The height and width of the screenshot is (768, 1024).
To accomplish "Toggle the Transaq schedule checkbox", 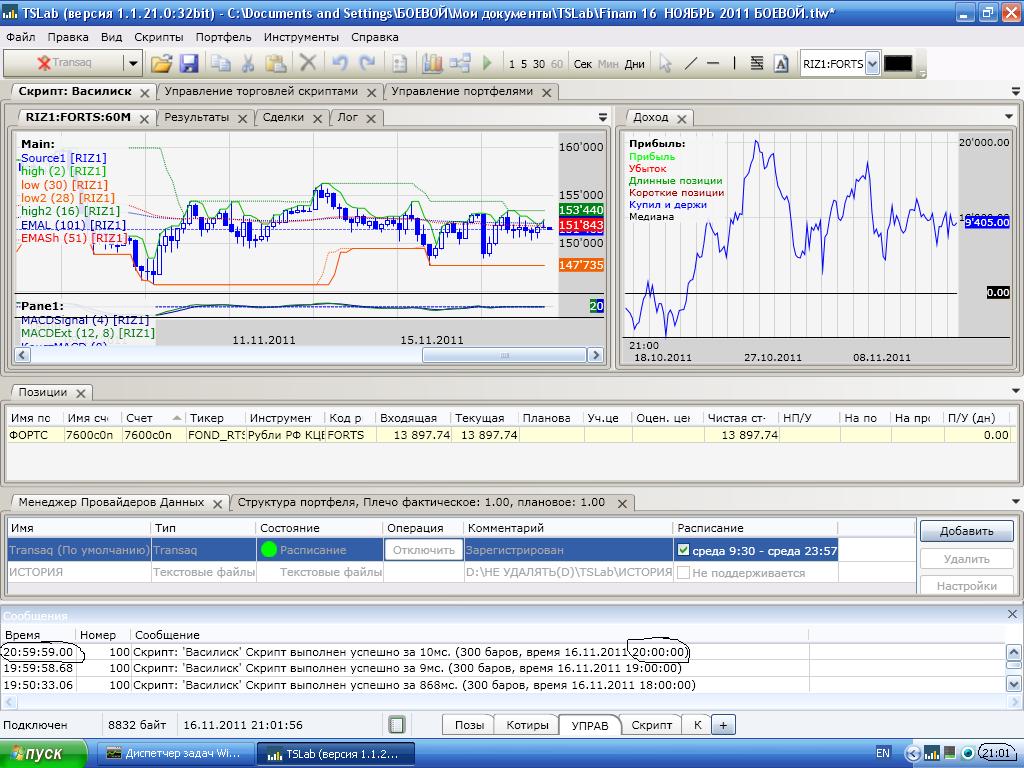I will click(683, 550).
